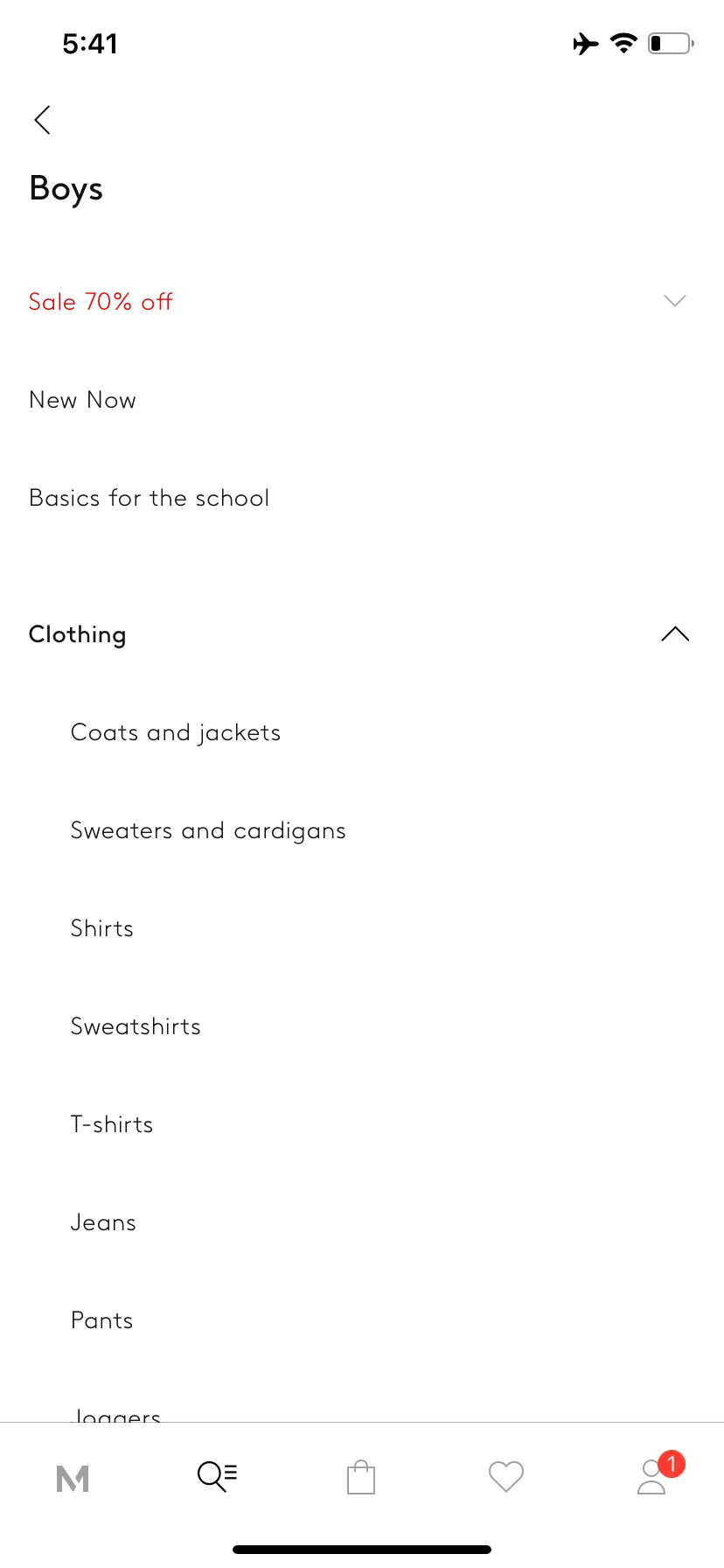Go back using the back arrow
724x1568 pixels.
pyautogui.click(x=42, y=120)
